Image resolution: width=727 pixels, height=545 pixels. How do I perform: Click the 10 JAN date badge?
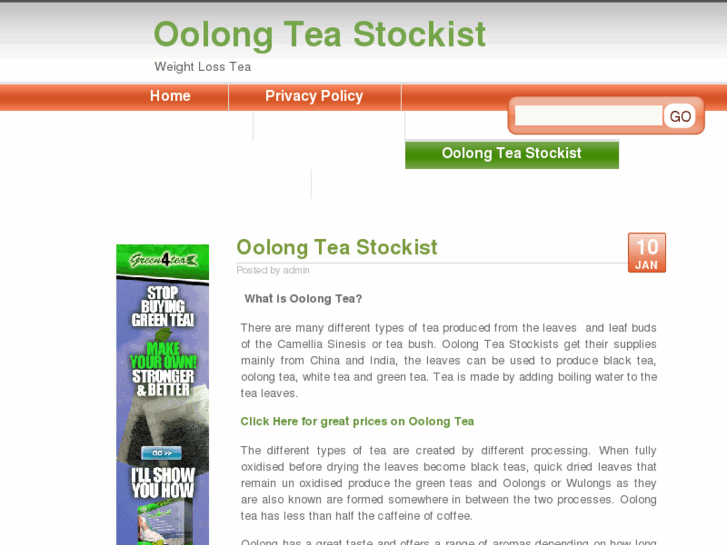pos(647,253)
